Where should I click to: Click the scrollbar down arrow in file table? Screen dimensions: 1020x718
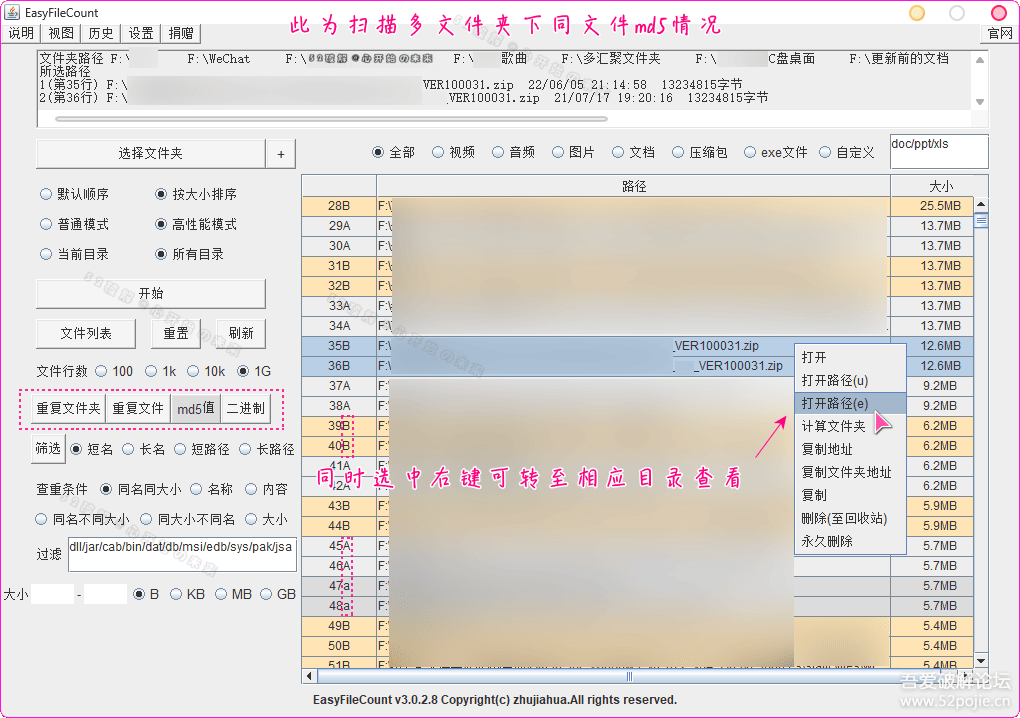[980, 660]
